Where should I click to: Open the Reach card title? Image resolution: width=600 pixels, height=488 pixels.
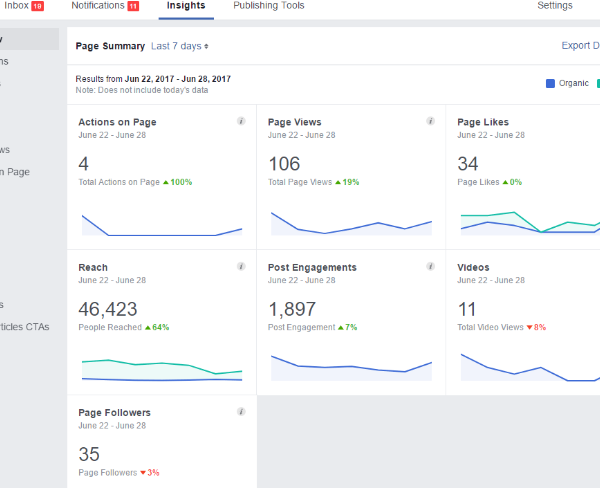(x=93, y=268)
